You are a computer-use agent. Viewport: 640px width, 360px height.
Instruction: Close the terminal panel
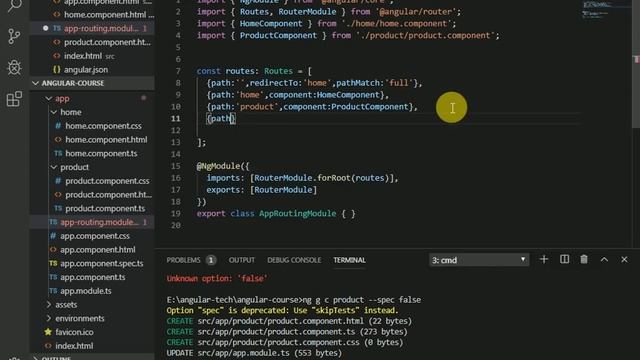tap(624, 260)
